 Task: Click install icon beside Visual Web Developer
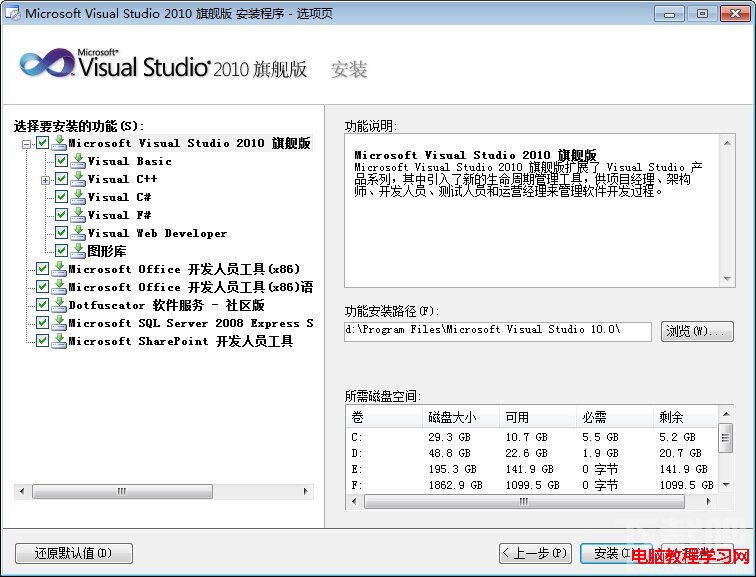(x=78, y=233)
